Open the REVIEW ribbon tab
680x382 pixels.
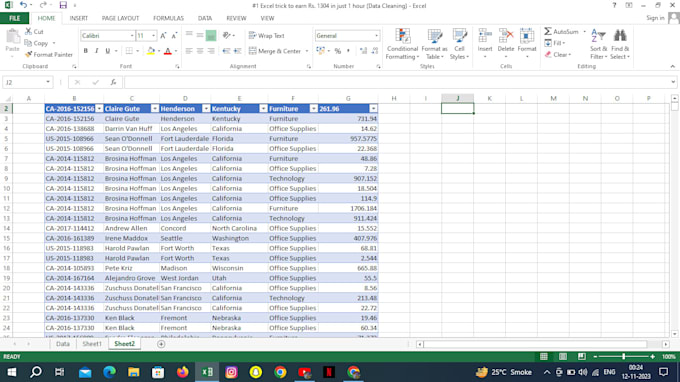(236, 18)
